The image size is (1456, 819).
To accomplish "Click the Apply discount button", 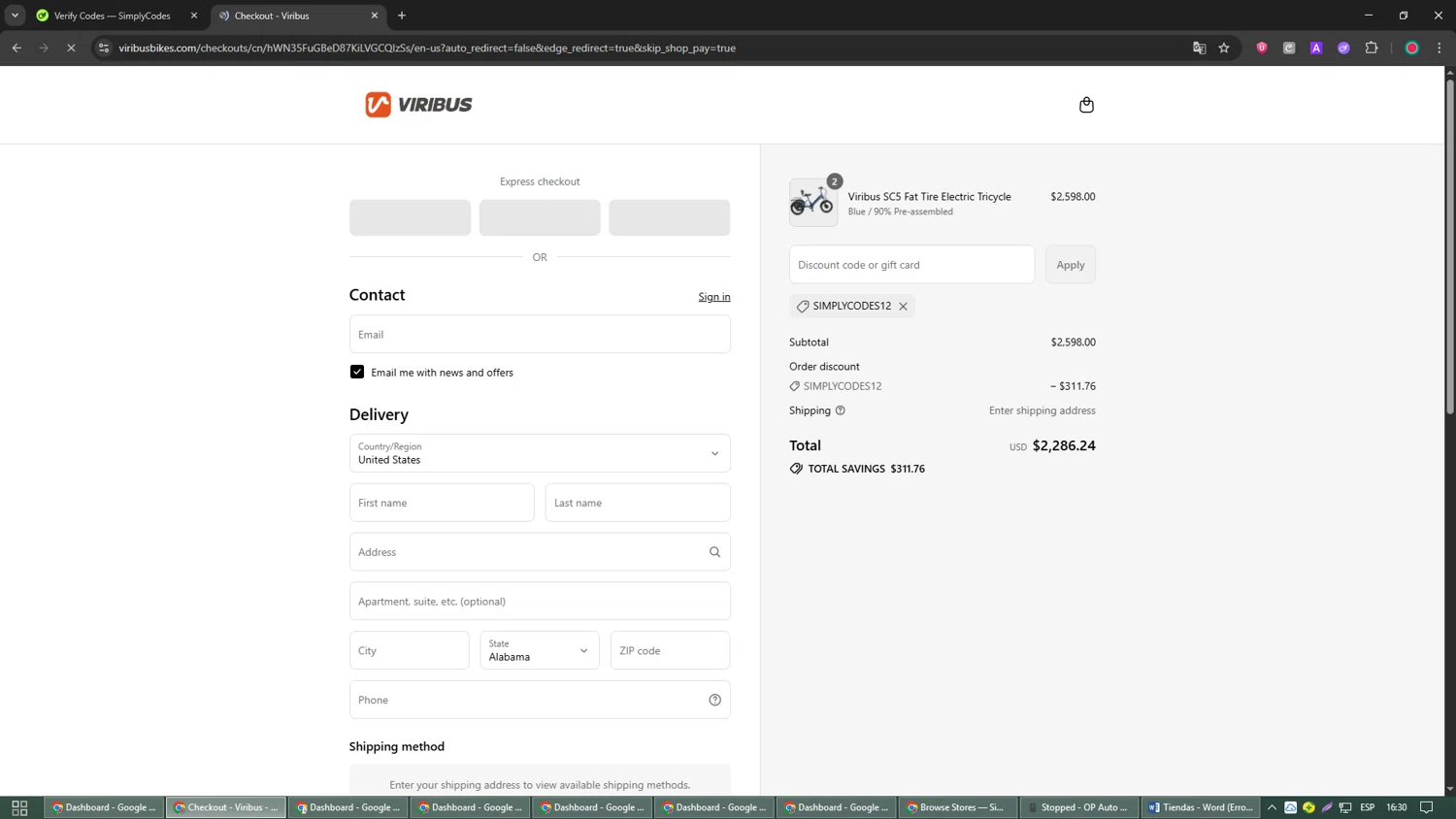I will 1071,264.
